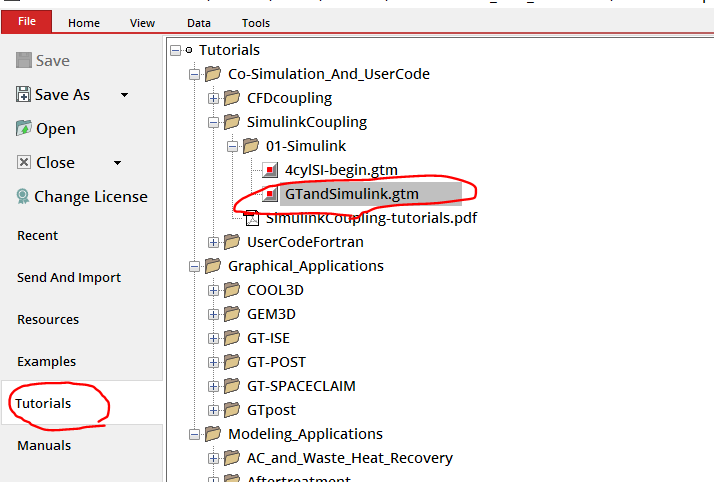Screen dimensions: 714x482
Task: Click the Change License badge icon
Action: pyautogui.click(x=24, y=197)
